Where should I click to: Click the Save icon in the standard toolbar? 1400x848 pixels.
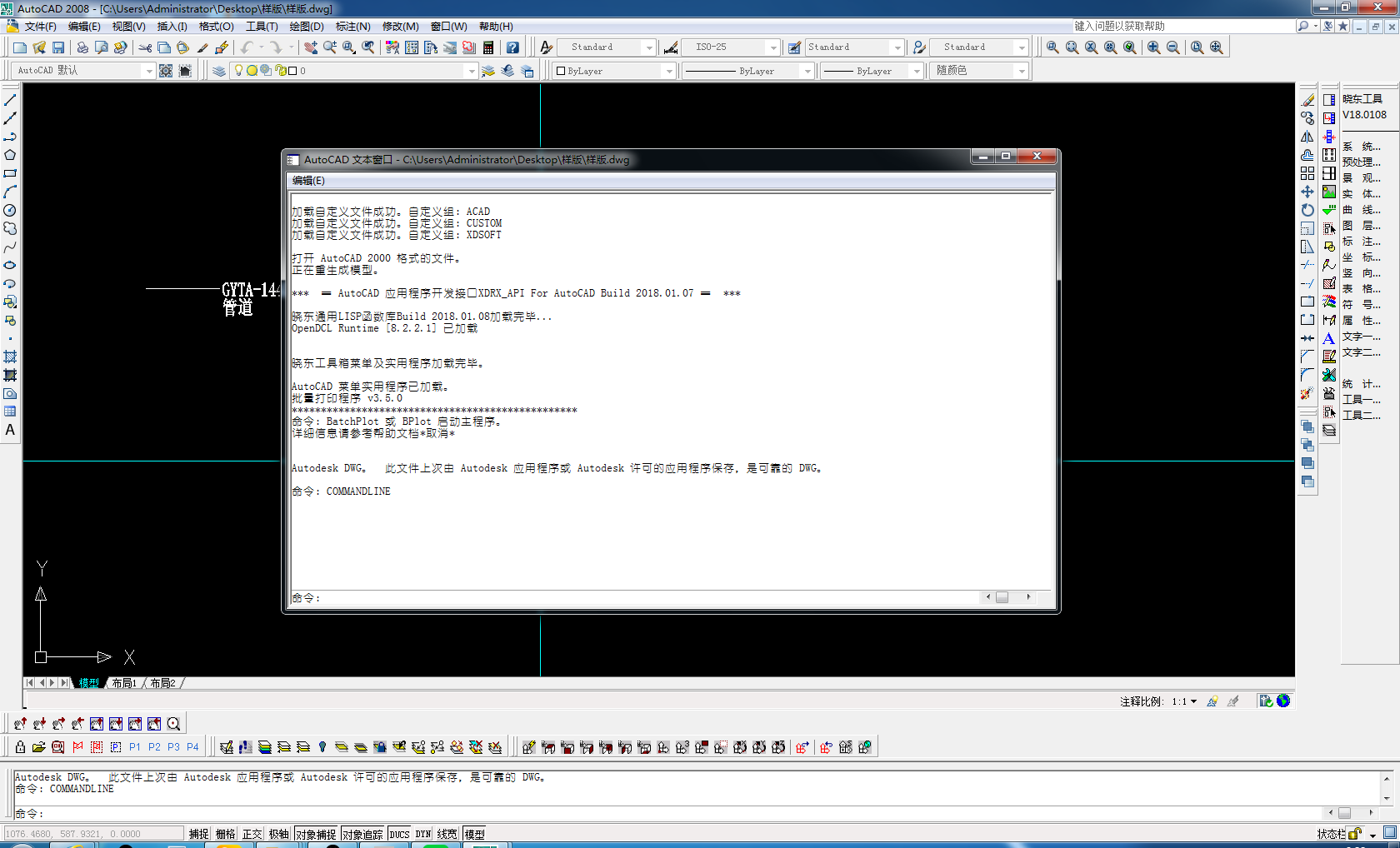click(x=58, y=47)
